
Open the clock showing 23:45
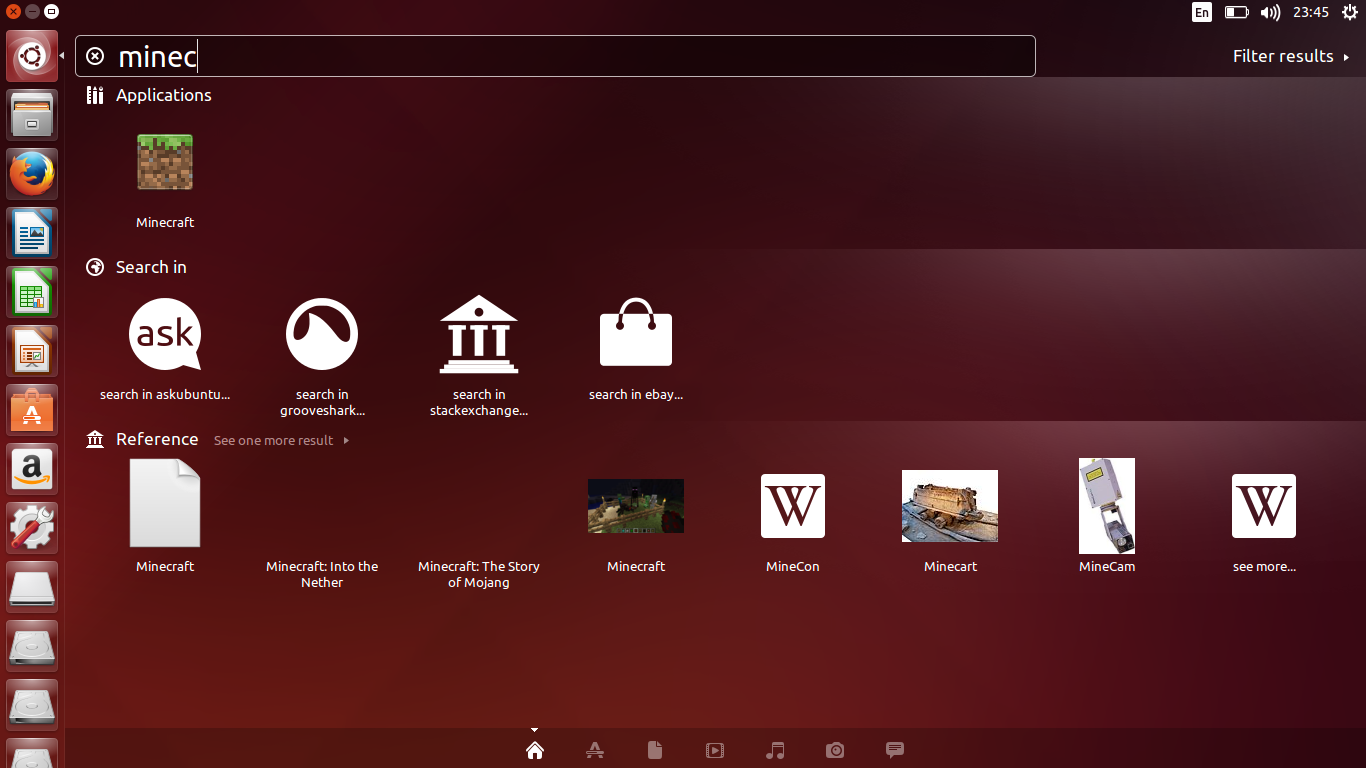coord(1311,12)
